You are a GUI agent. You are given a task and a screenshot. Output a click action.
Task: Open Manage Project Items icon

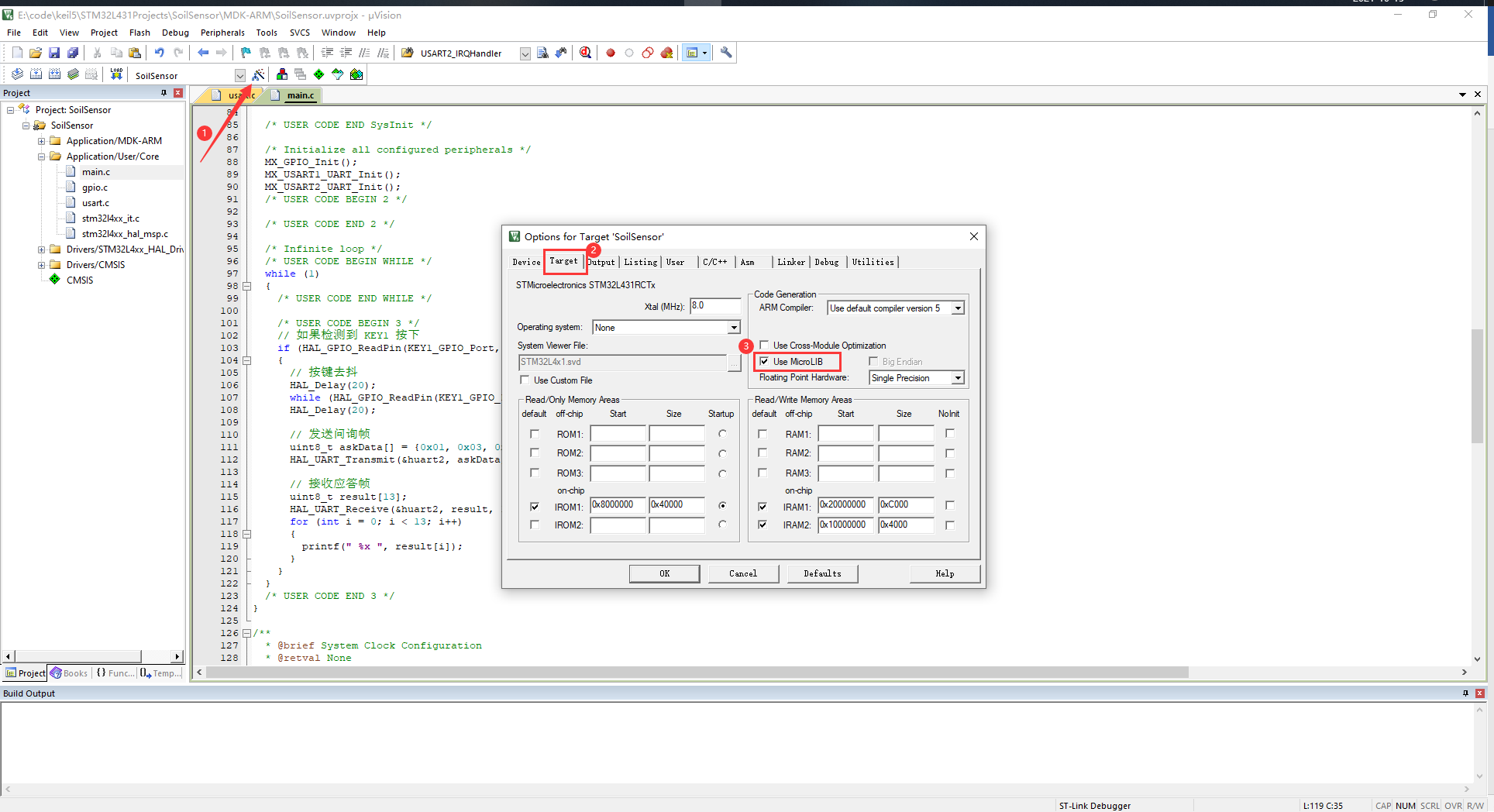[x=282, y=74]
